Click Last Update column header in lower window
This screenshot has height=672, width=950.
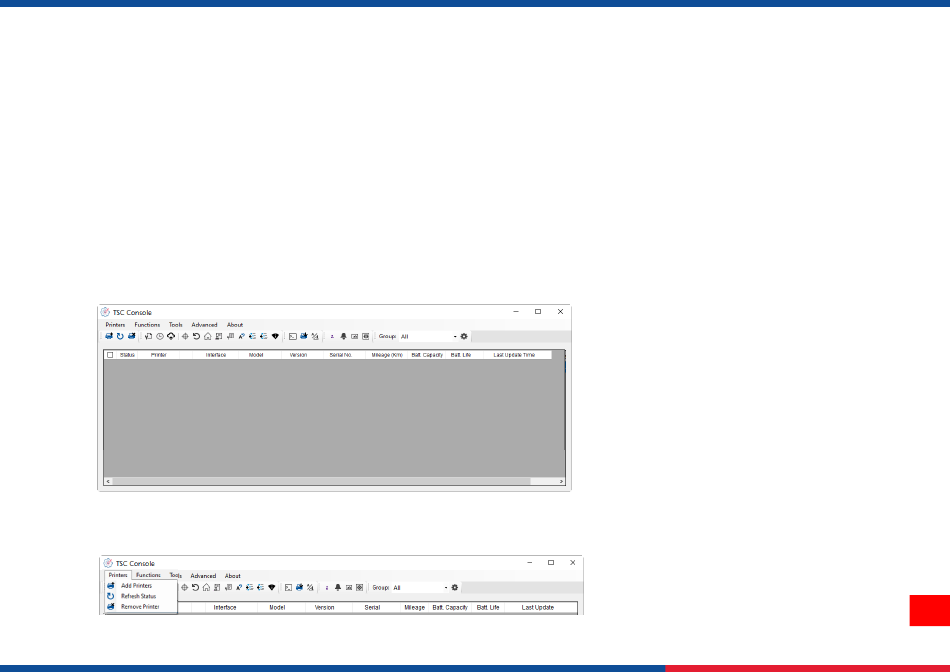pos(538,607)
